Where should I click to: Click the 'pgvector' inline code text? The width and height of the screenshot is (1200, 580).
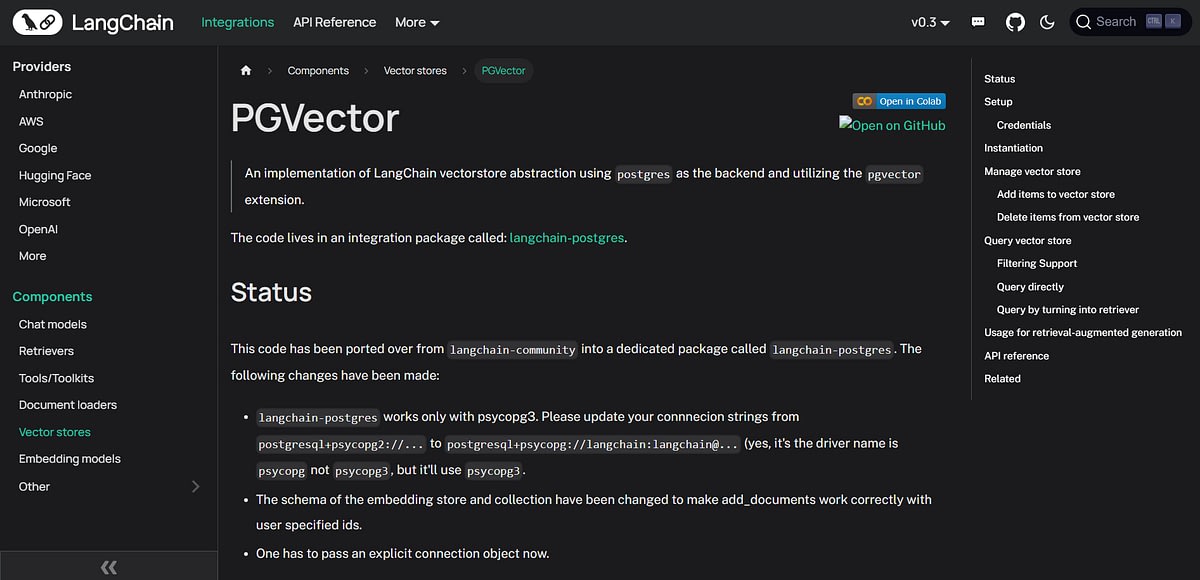(894, 174)
